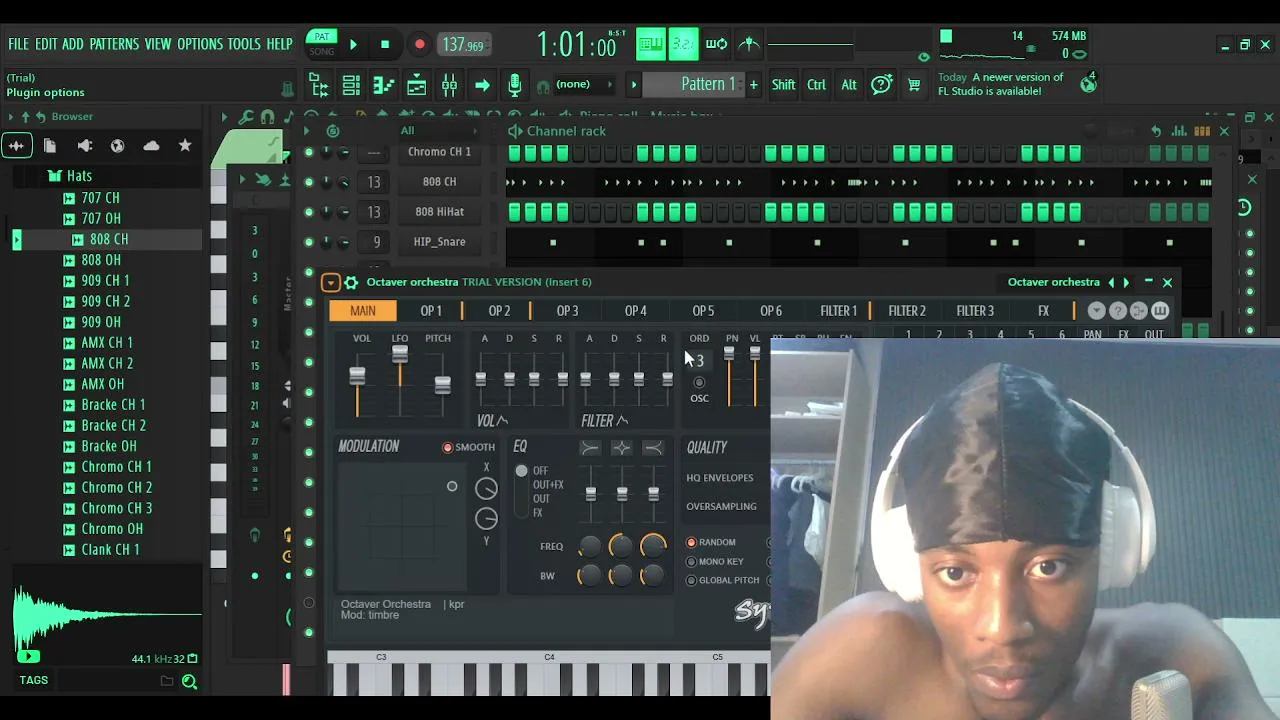The width and height of the screenshot is (1280, 720).
Task: Open the shopping cart content library
Action: pos(914,85)
